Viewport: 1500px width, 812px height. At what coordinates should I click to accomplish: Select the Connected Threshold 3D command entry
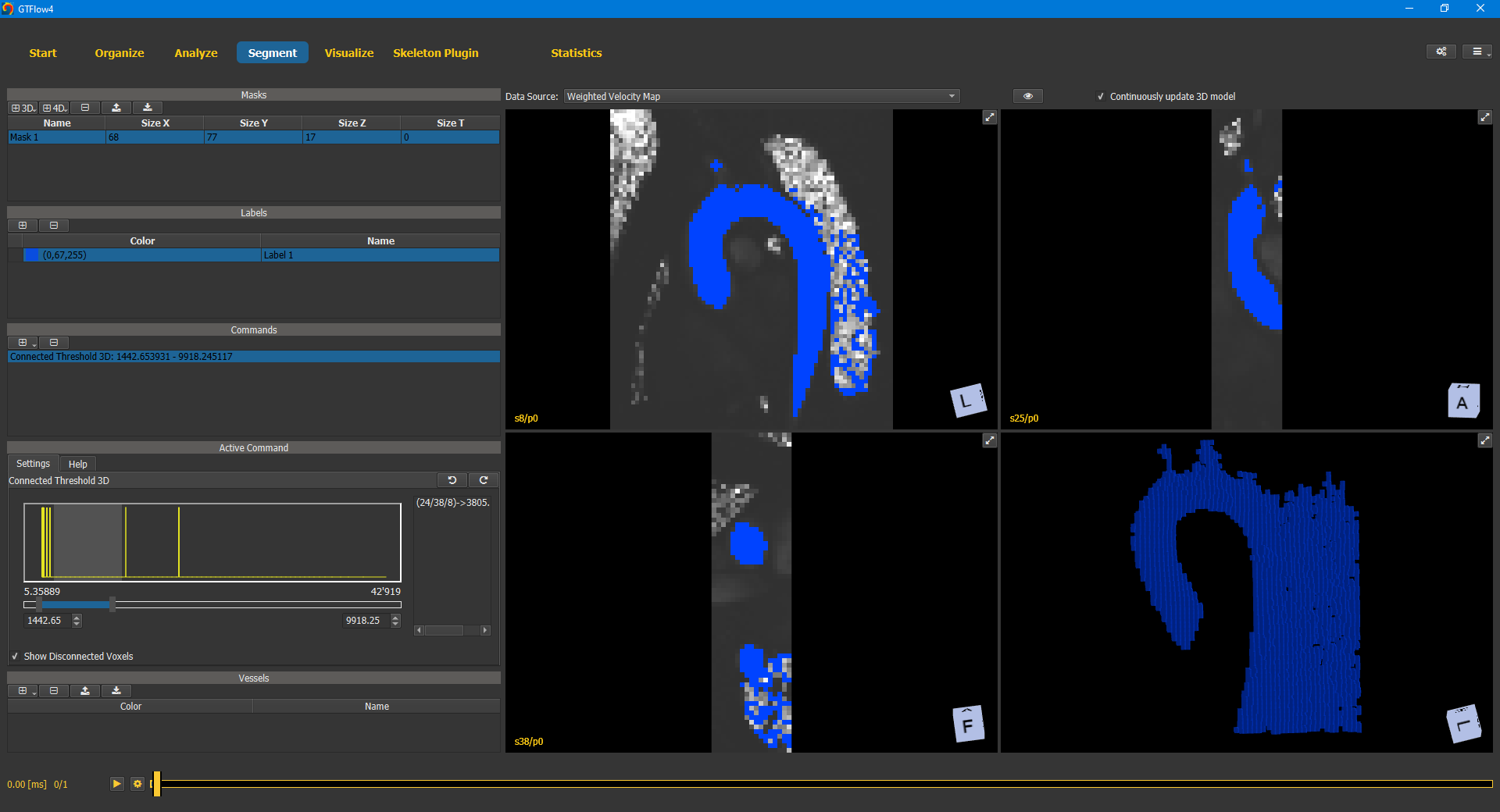click(x=254, y=357)
